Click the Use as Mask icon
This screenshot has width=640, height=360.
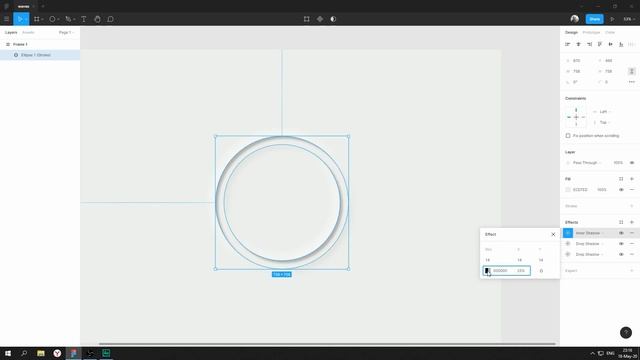(x=333, y=19)
